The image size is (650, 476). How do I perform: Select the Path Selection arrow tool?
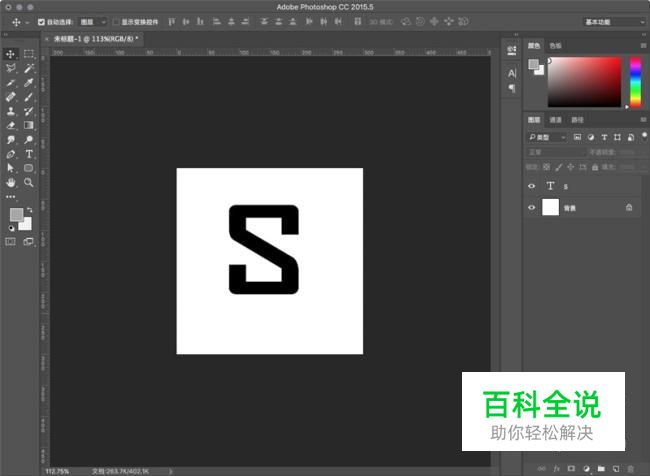click(10, 168)
